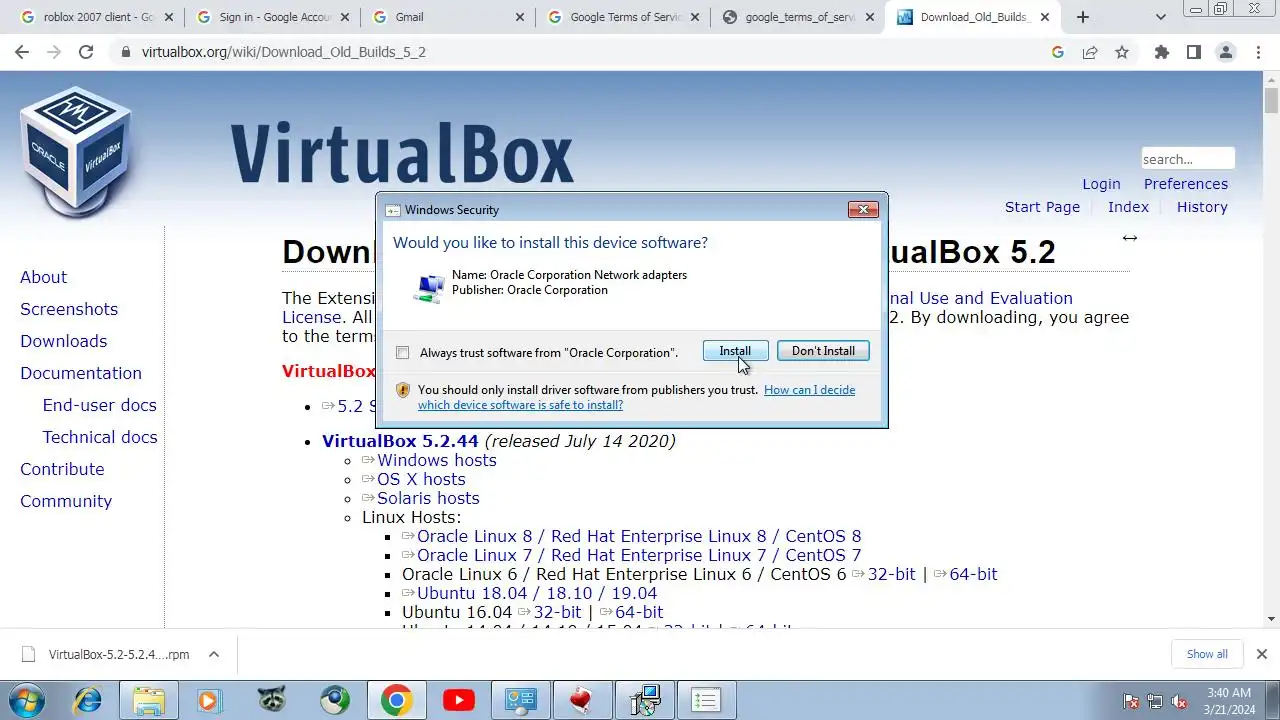Open Oracle Linux 8 / CentOS 8 link
1280x720 pixels.
pos(638,536)
